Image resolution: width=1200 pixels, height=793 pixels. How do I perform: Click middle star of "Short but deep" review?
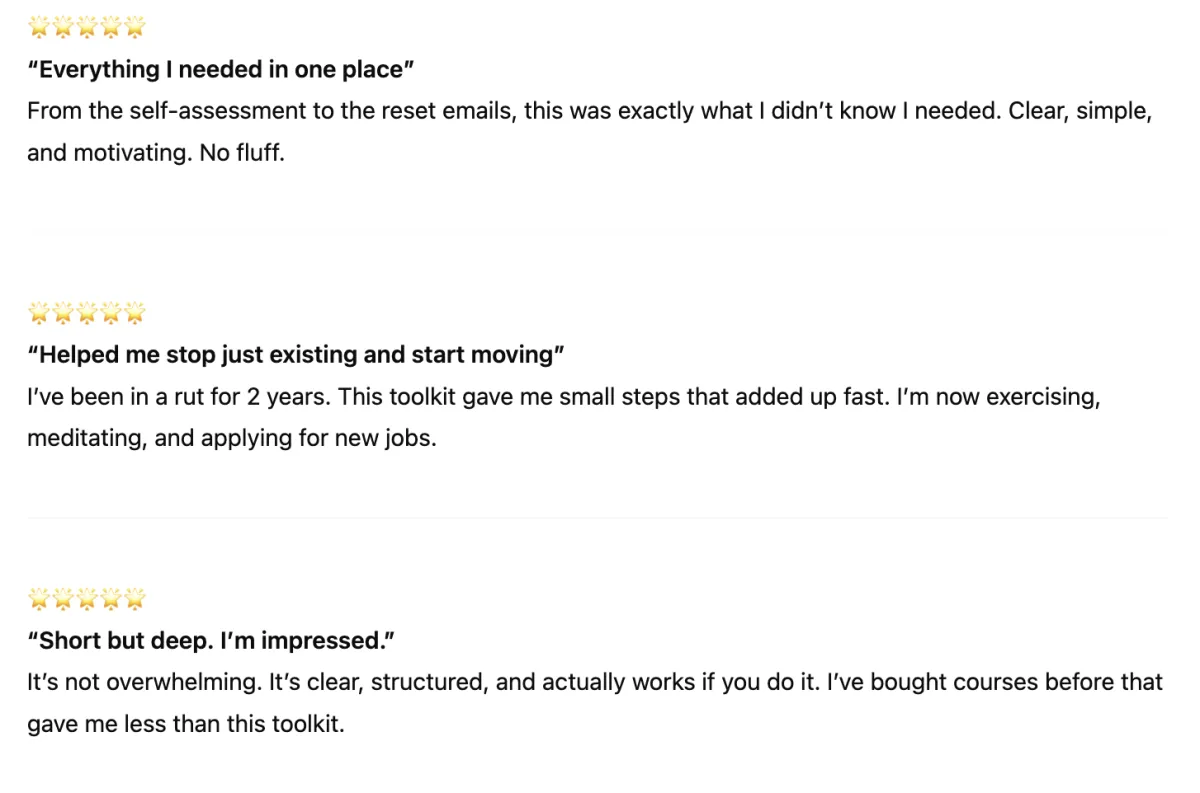(88, 599)
